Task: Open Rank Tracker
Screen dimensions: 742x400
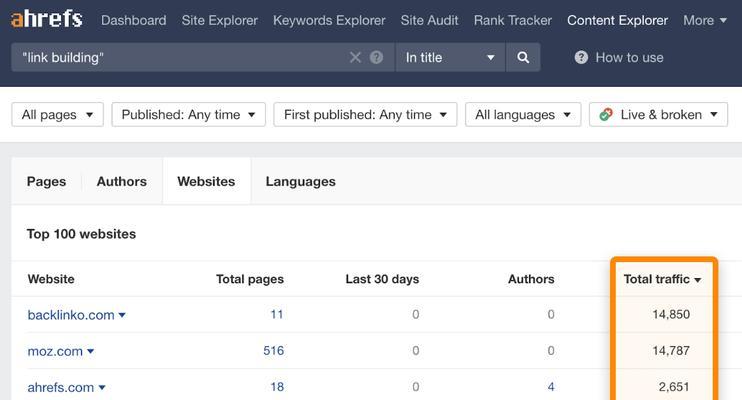Action: (x=512, y=20)
